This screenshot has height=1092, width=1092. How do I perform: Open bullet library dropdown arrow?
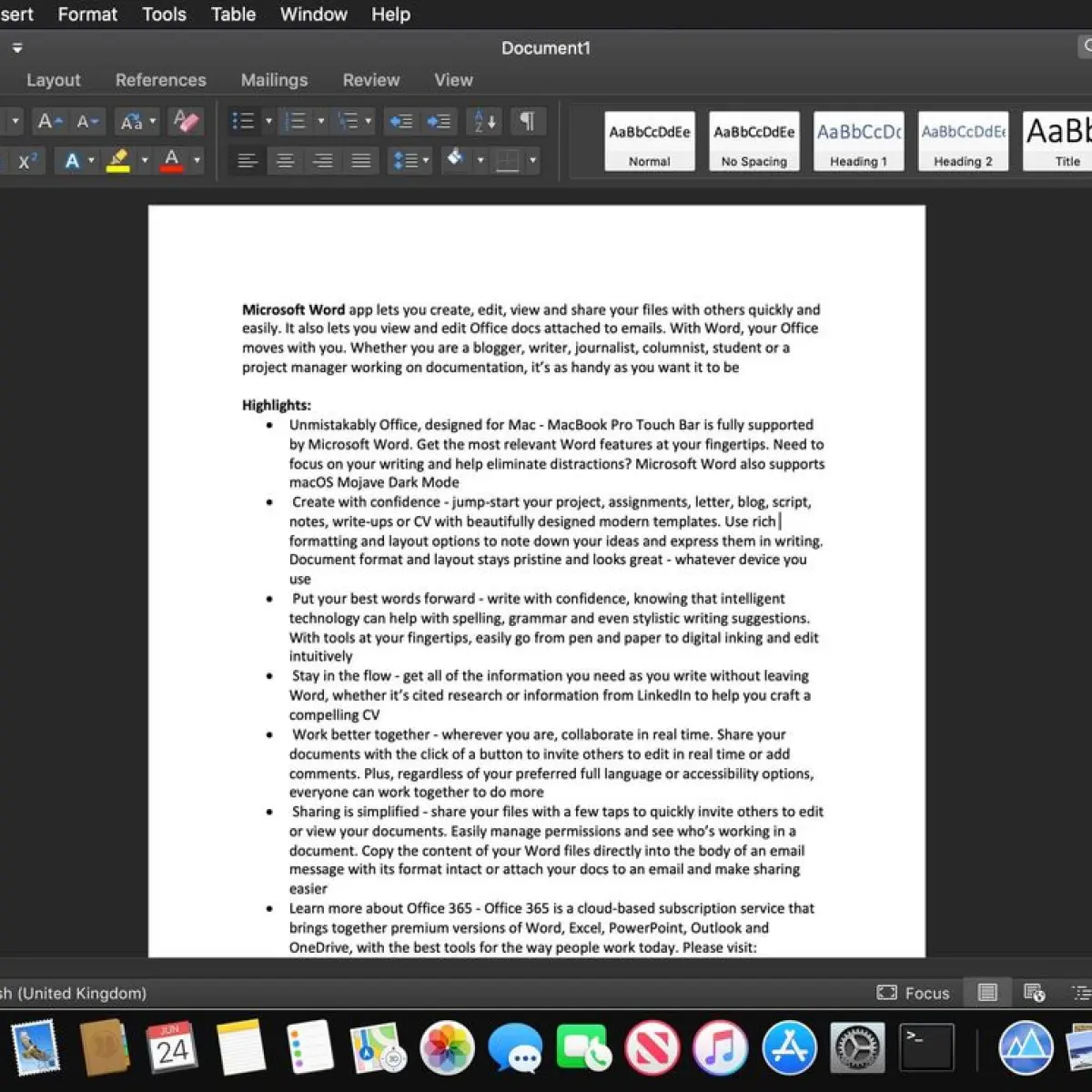[268, 121]
